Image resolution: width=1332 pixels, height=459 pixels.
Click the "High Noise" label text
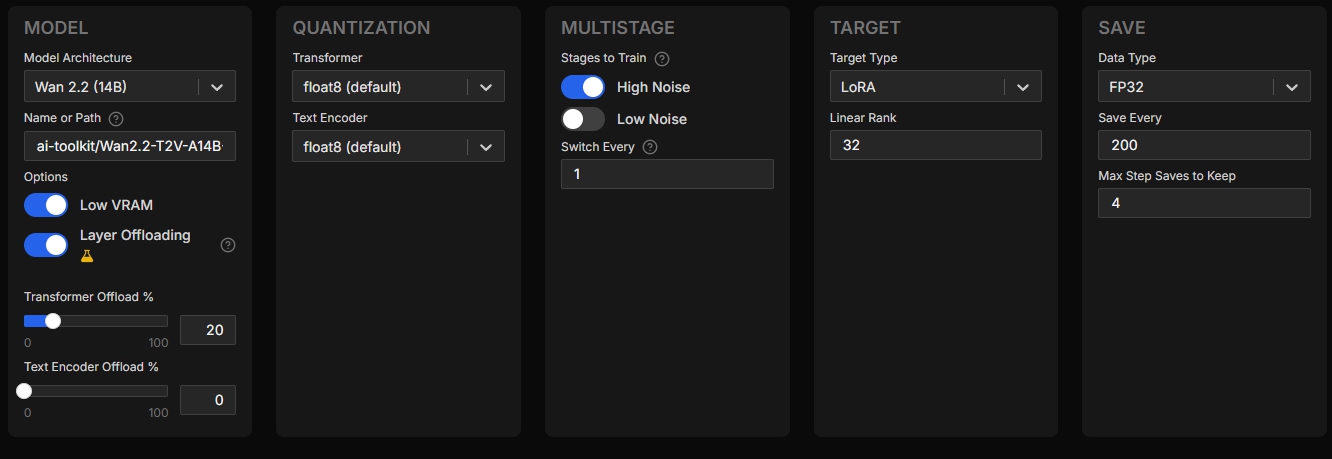click(653, 87)
